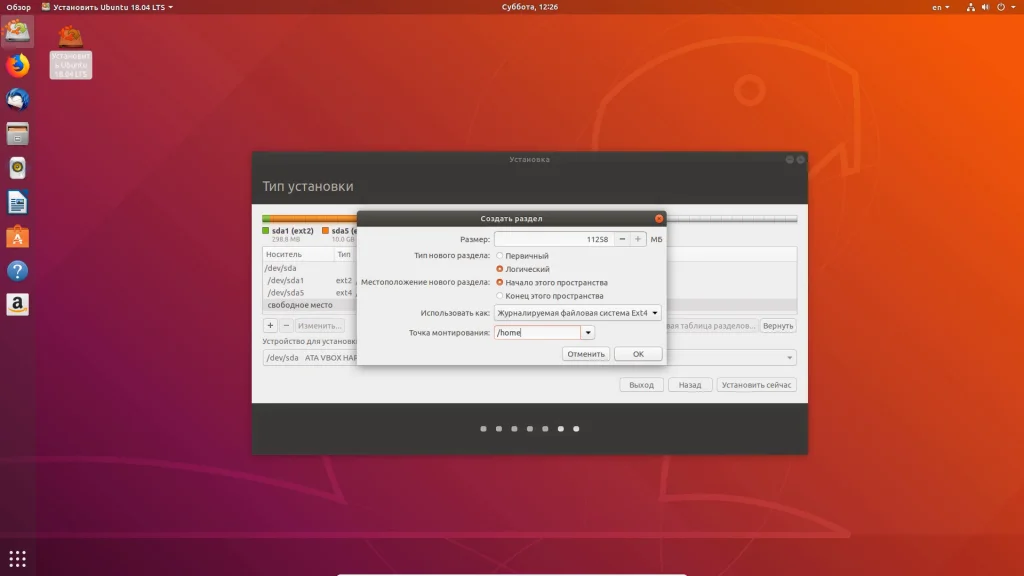Expand the mount point dropdown arrow
1024x576 pixels.
click(x=588, y=333)
